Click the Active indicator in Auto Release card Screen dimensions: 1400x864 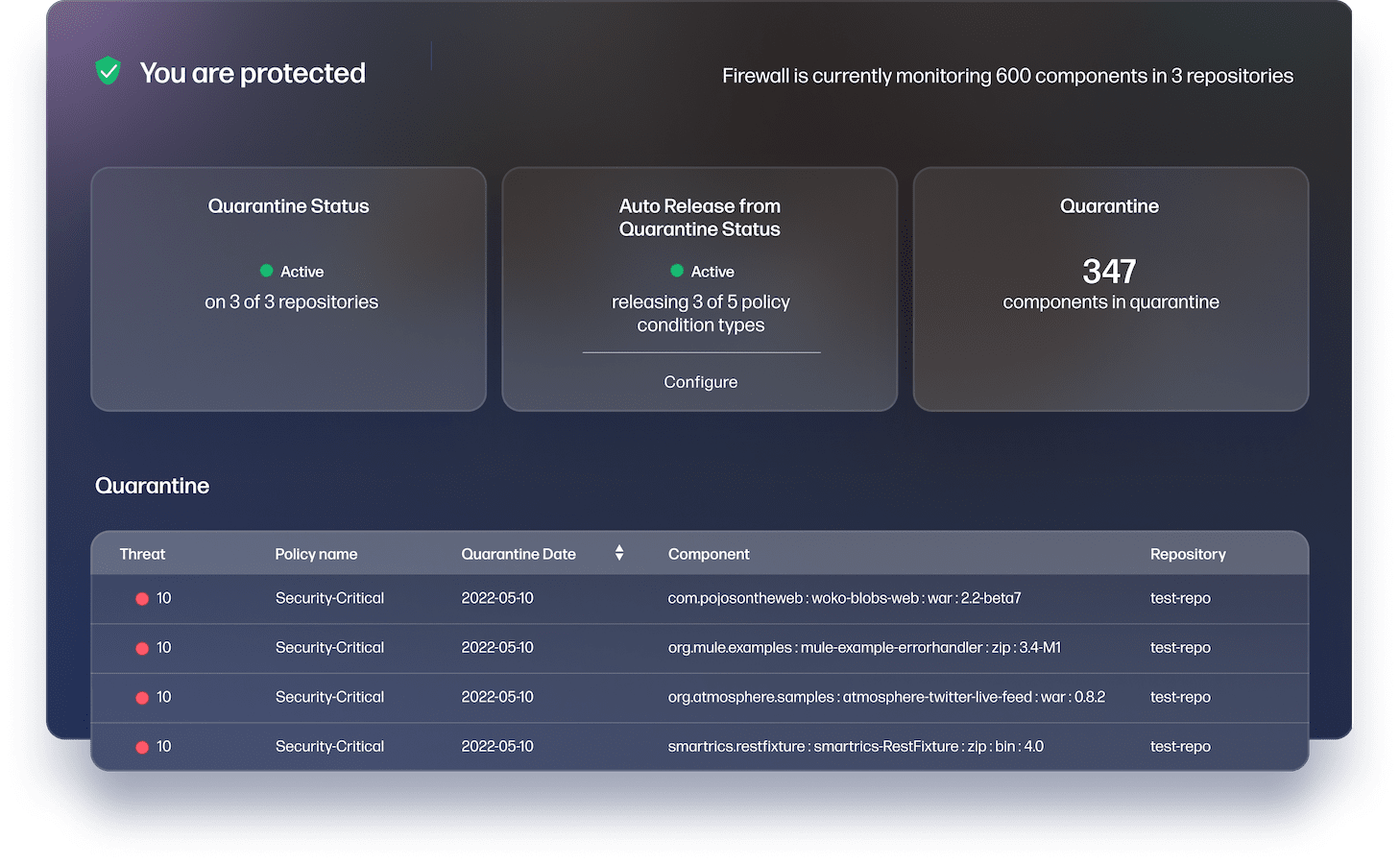tap(678, 272)
